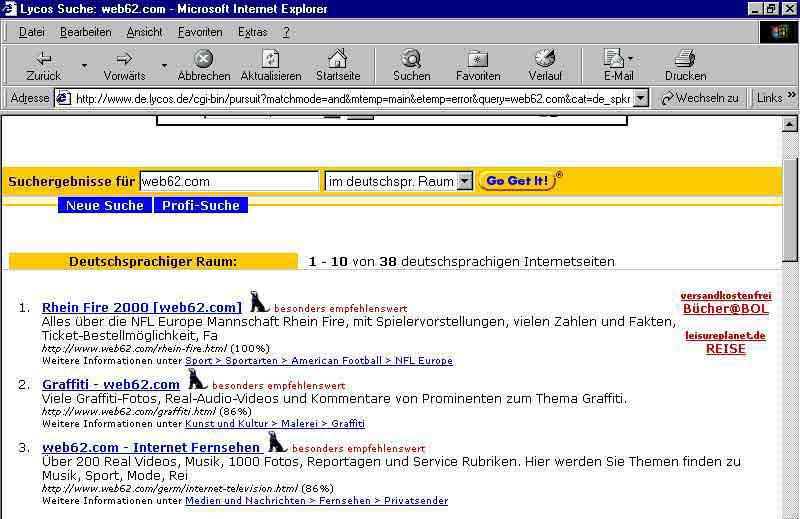Click the page icon in the address bar
This screenshot has width=800, height=519.
point(63,98)
